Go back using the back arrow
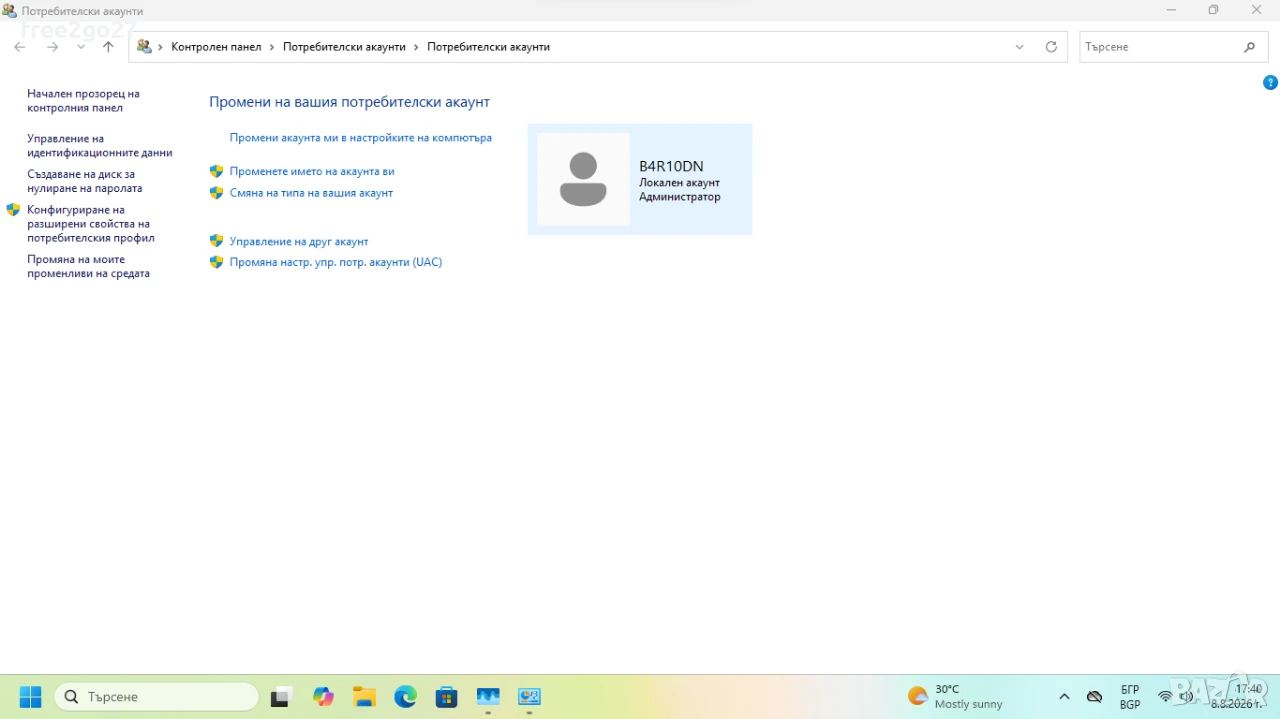The width and height of the screenshot is (1280, 719). [20, 47]
